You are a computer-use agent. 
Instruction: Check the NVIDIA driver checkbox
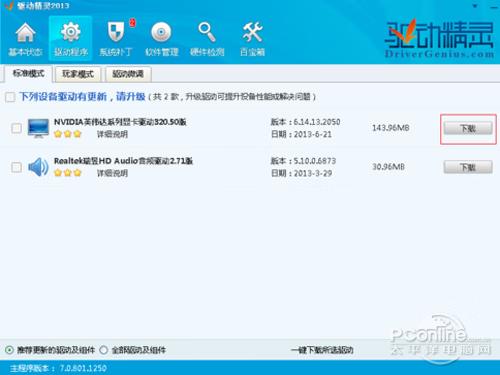[x=16, y=128]
